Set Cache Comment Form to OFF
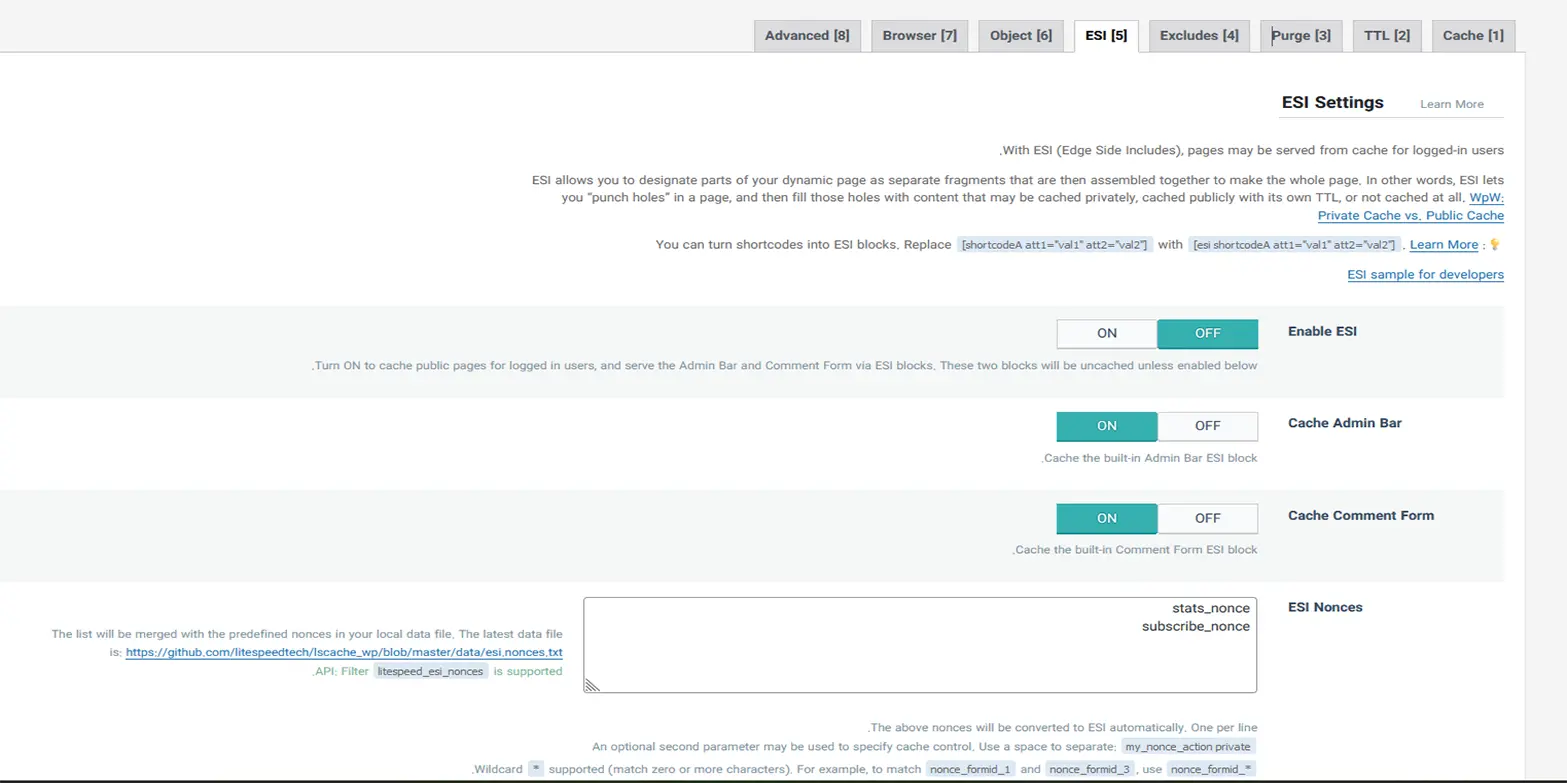 [x=1208, y=518]
